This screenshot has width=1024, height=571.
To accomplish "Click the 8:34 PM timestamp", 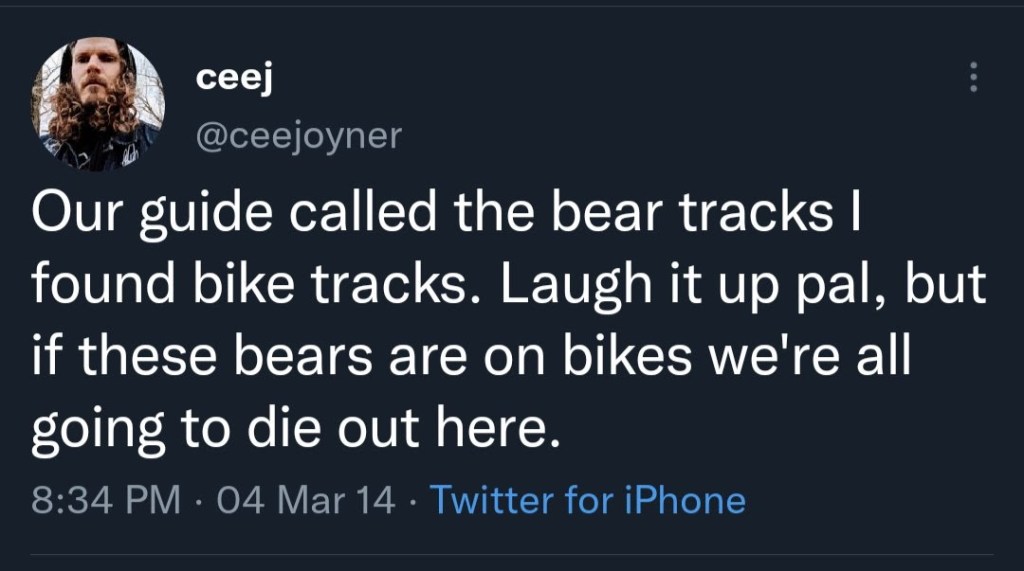I will (x=105, y=499).
